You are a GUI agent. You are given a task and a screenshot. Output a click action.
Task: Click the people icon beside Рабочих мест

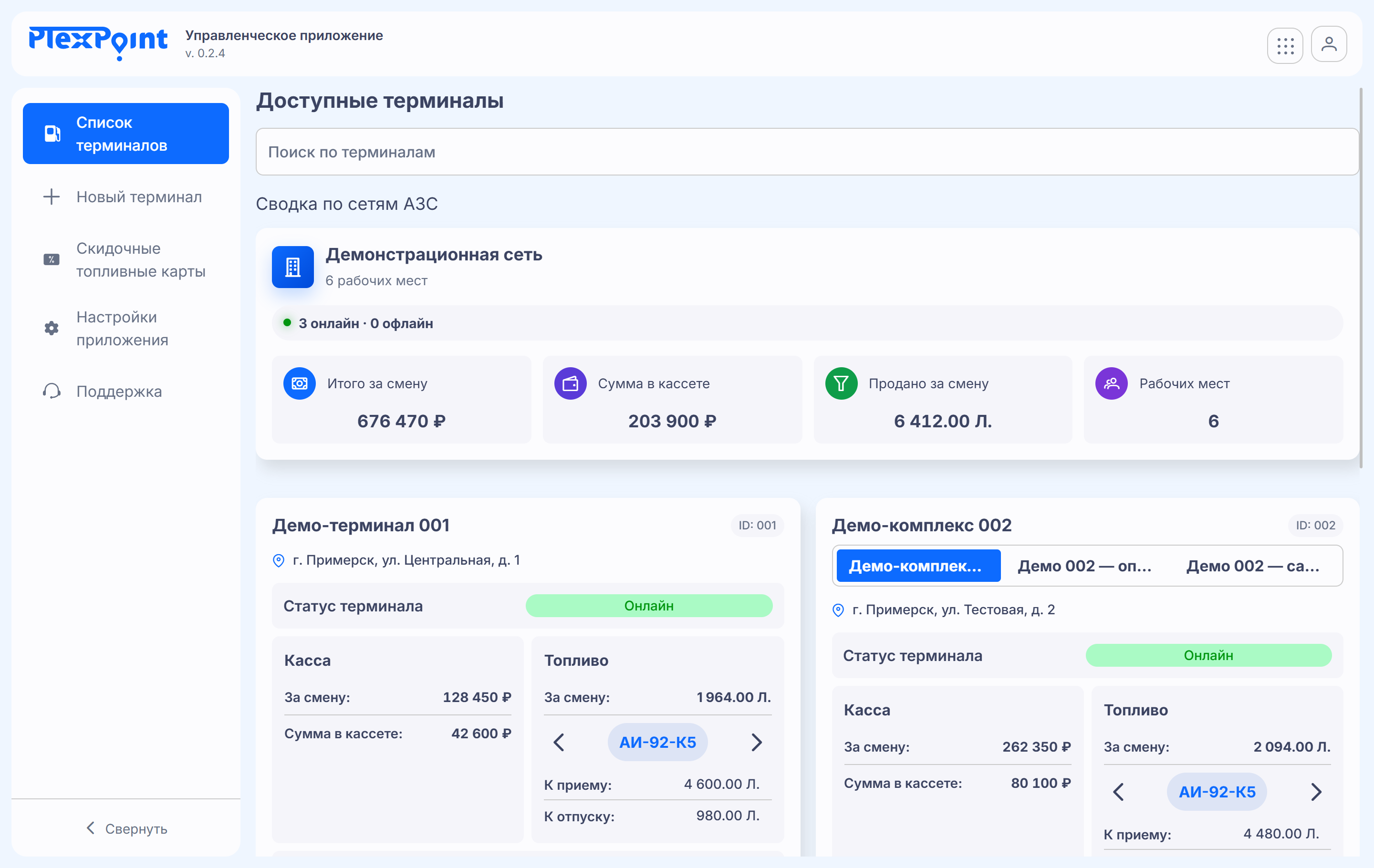1112,383
